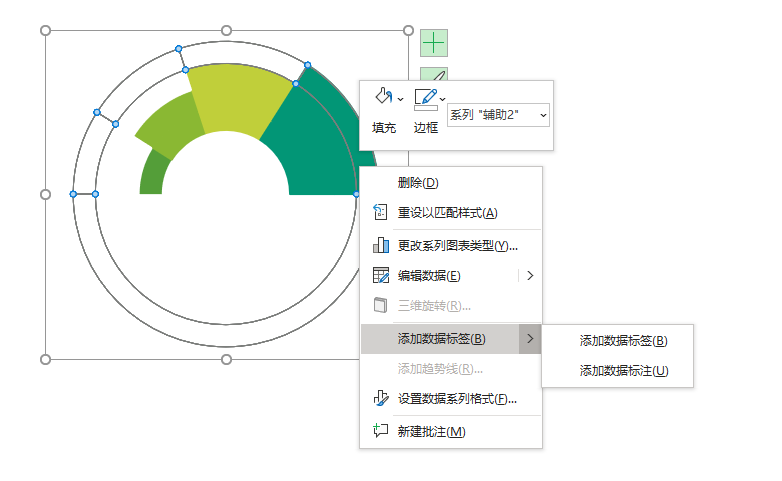Click the 更改系列图表类型 bar chart icon
Viewport: 782px width, 481px height.
[380, 245]
